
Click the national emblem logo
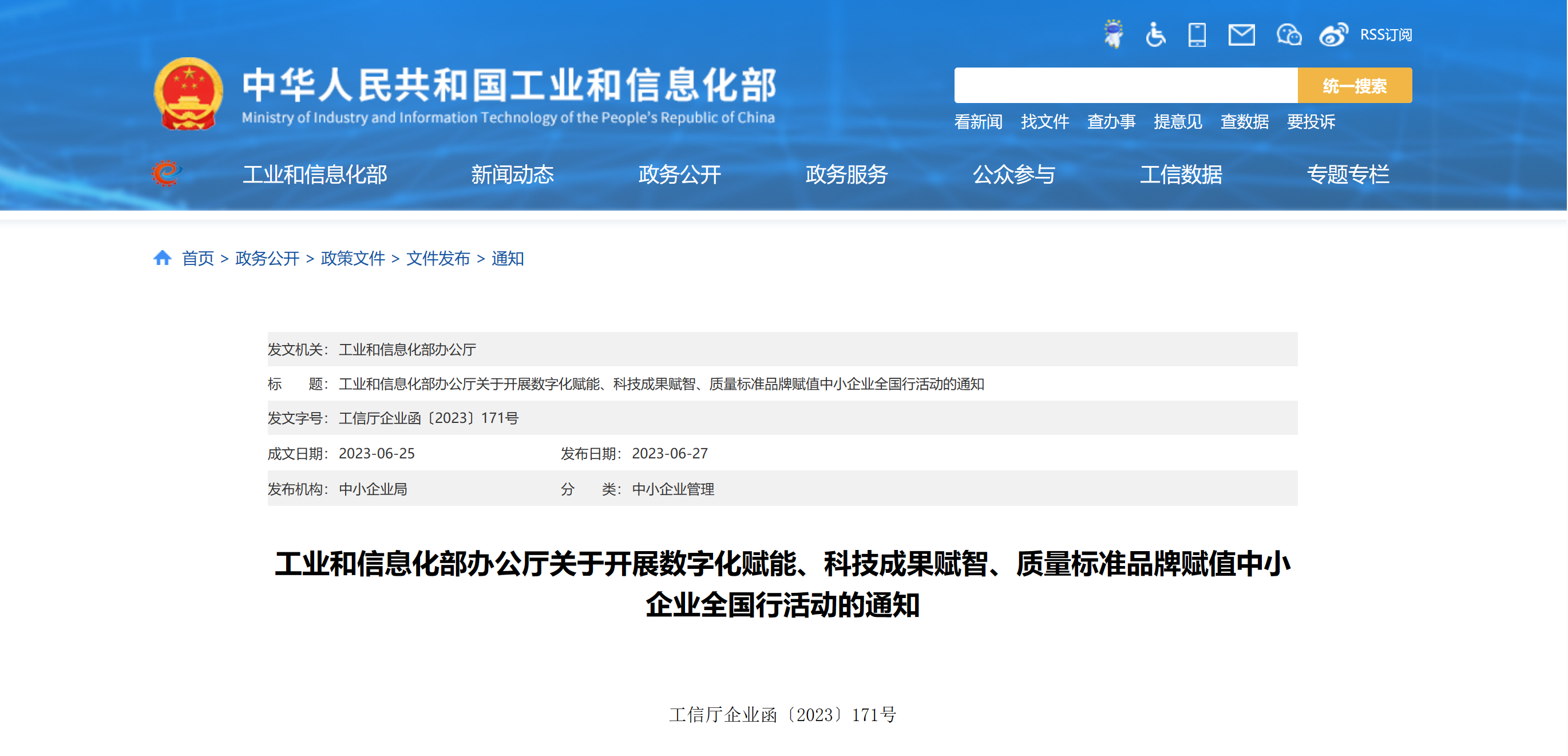pos(188,94)
